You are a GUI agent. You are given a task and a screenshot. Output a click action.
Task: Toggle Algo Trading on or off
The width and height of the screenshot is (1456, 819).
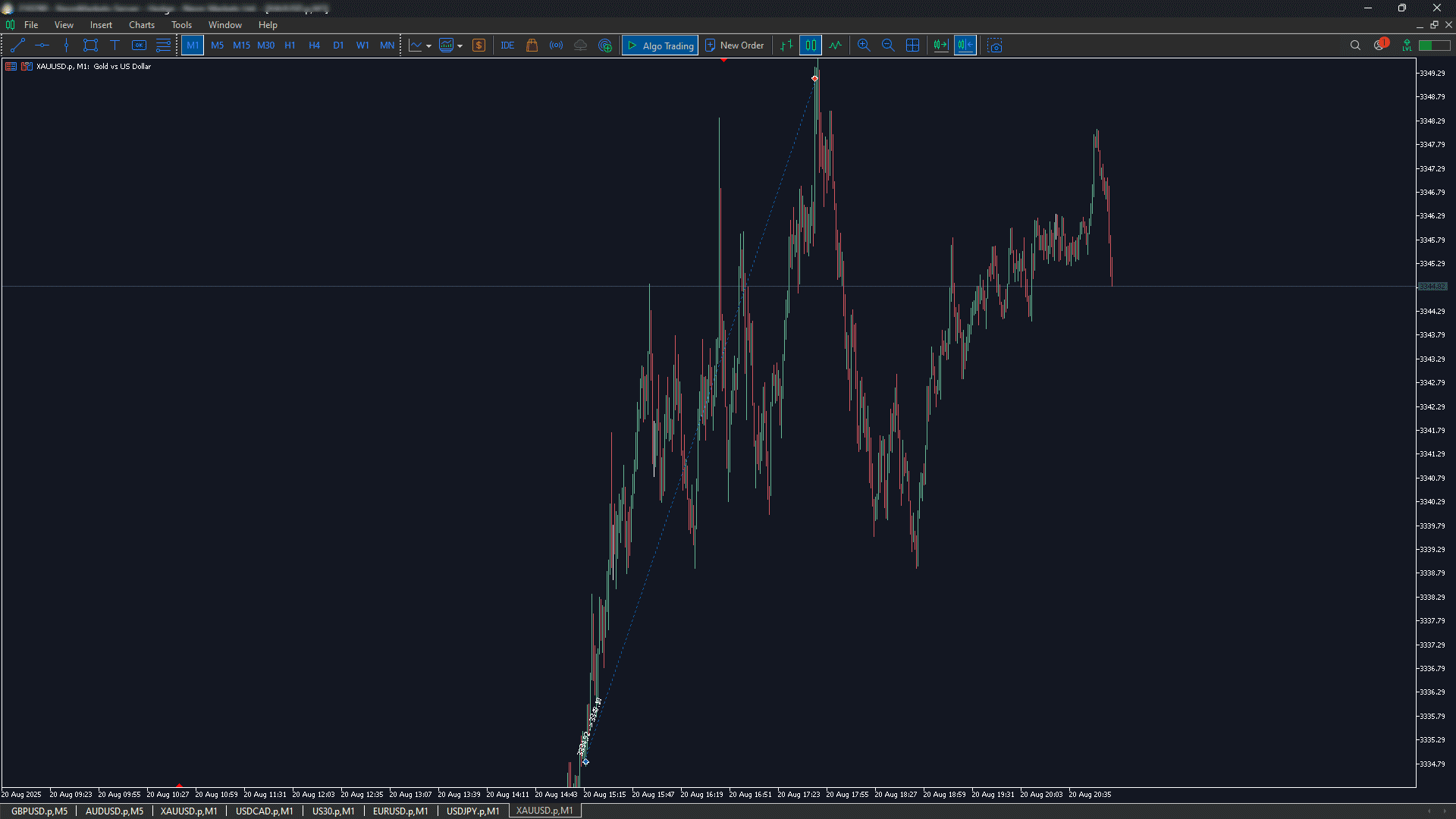click(660, 45)
